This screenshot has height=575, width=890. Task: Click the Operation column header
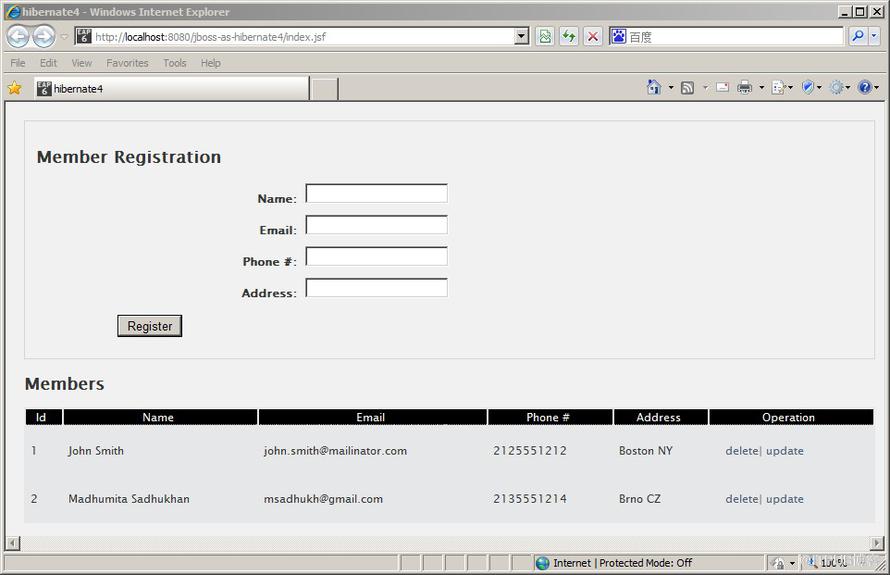(x=791, y=417)
